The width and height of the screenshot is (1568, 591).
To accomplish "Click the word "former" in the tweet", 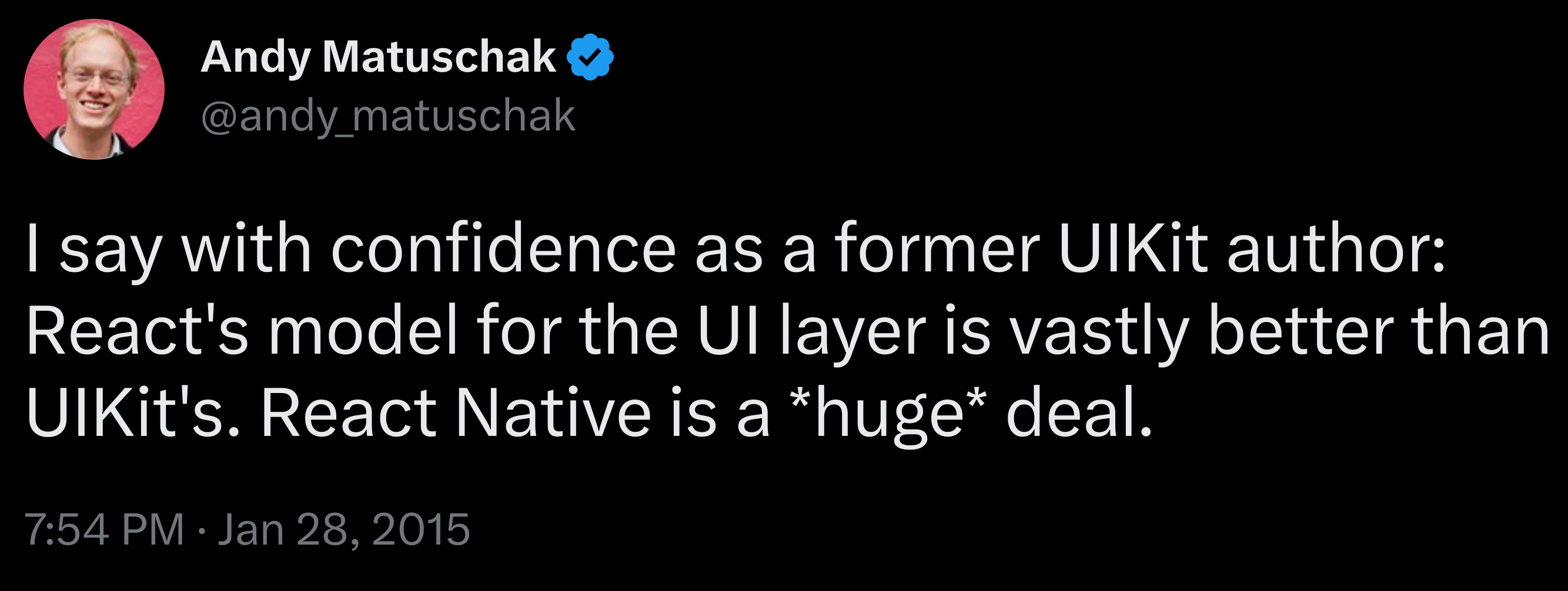I will coord(937,250).
